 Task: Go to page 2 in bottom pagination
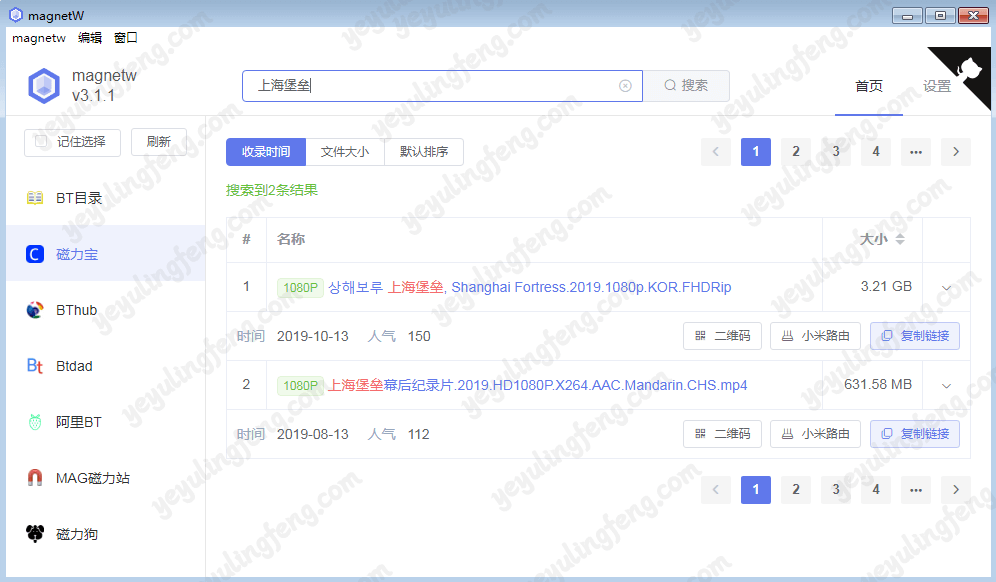[796, 490]
